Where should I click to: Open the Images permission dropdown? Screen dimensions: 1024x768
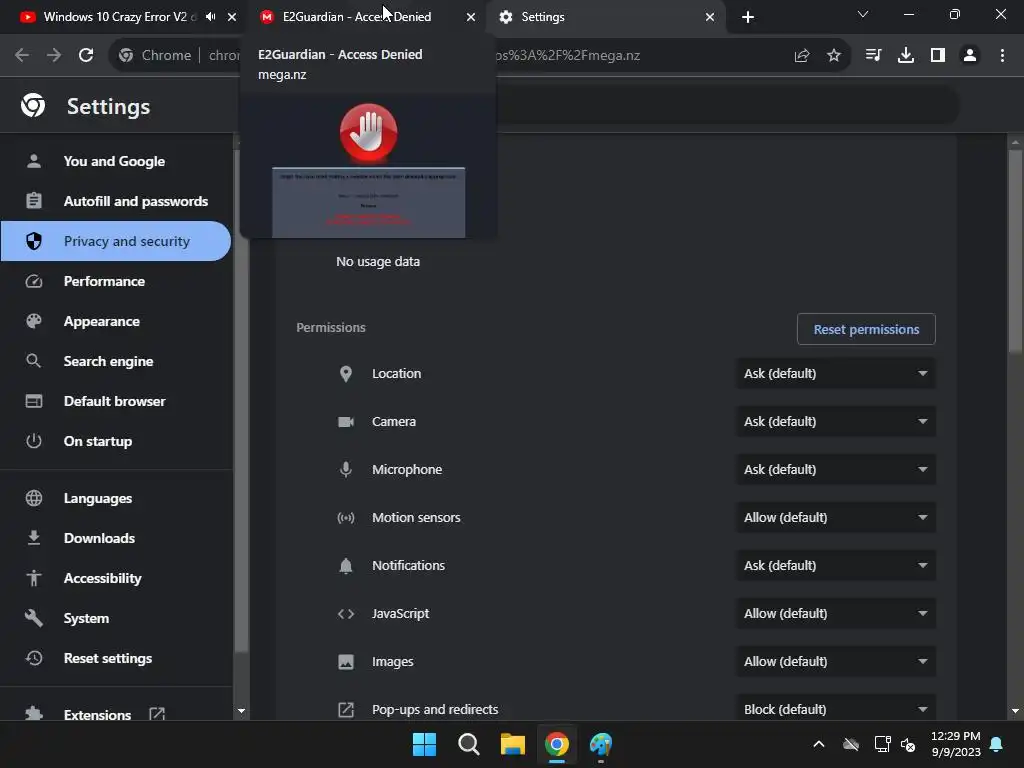[x=836, y=662]
